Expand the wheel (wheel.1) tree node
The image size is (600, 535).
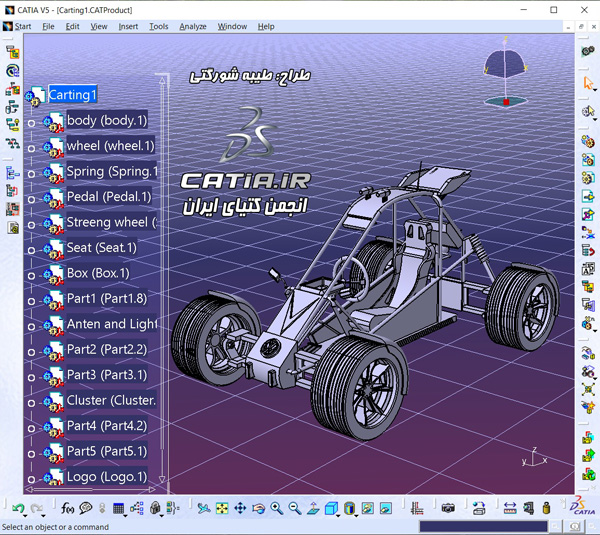point(31,148)
